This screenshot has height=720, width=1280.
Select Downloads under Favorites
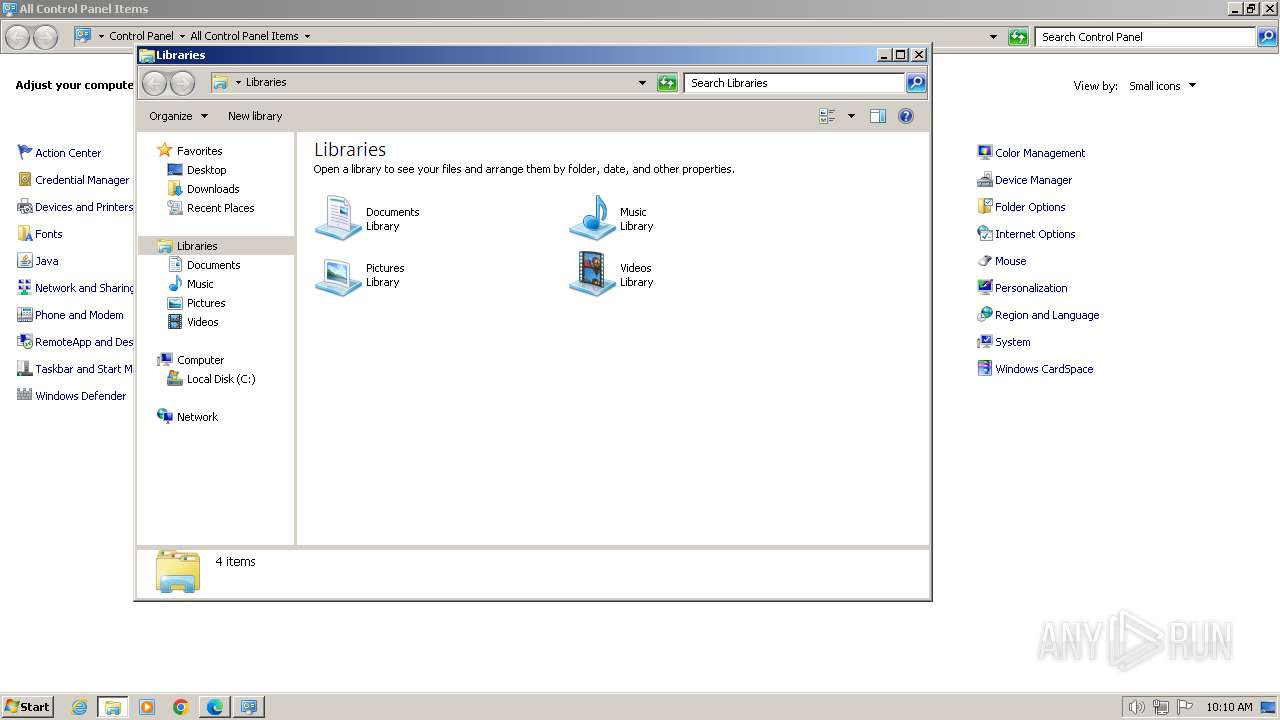pyautogui.click(x=213, y=189)
